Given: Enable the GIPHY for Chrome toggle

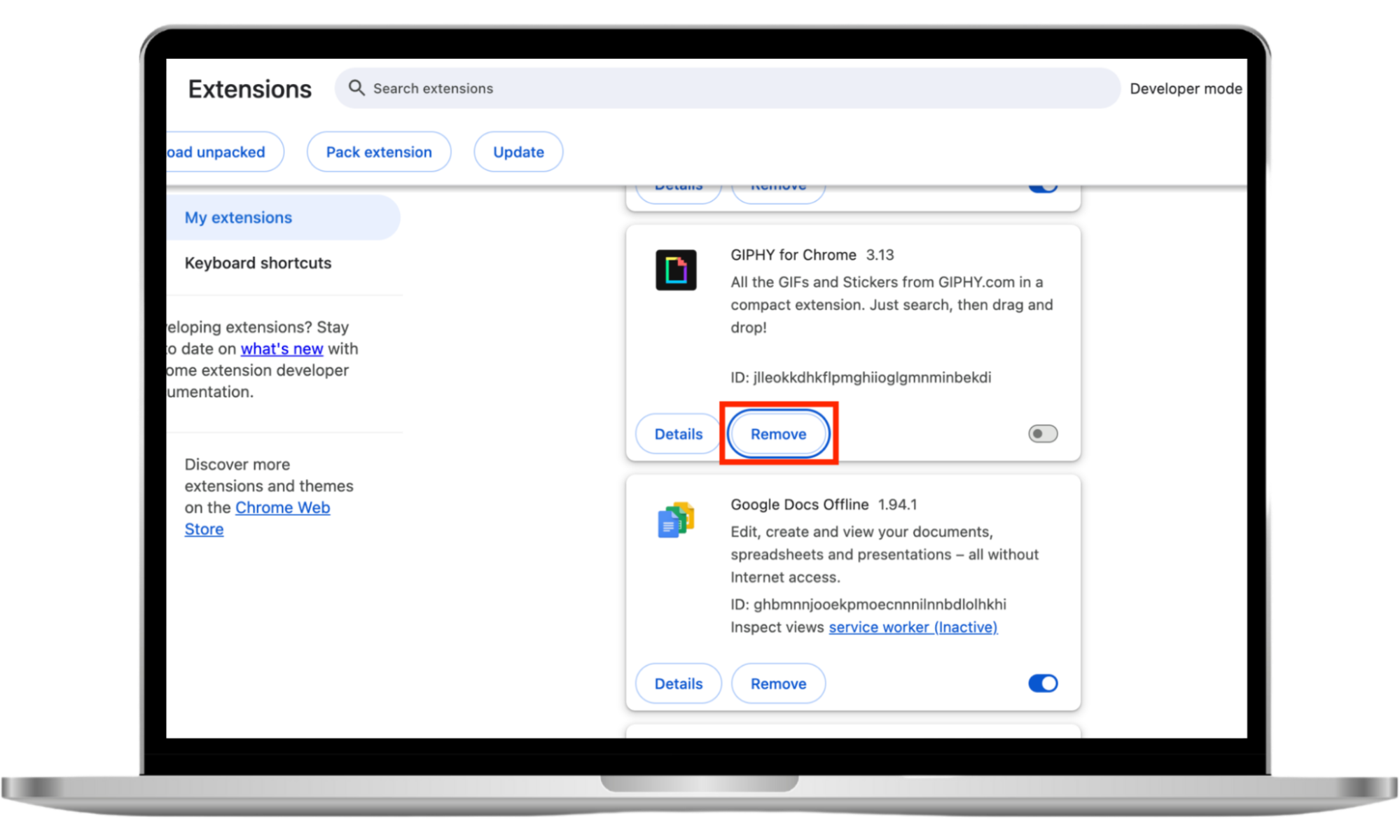Looking at the screenshot, I should pyautogui.click(x=1042, y=434).
